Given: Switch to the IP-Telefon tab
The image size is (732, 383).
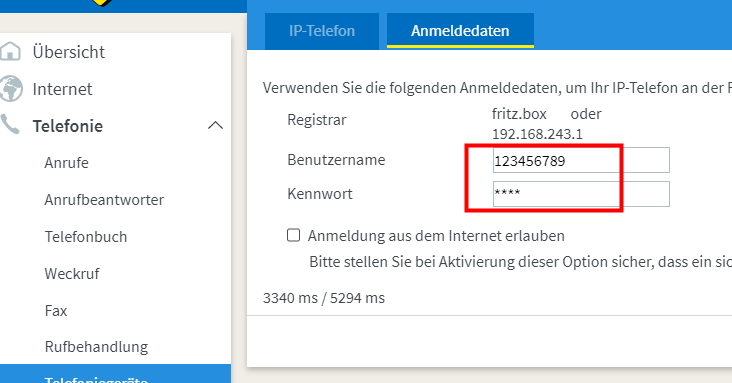Looking at the screenshot, I should point(322,31).
